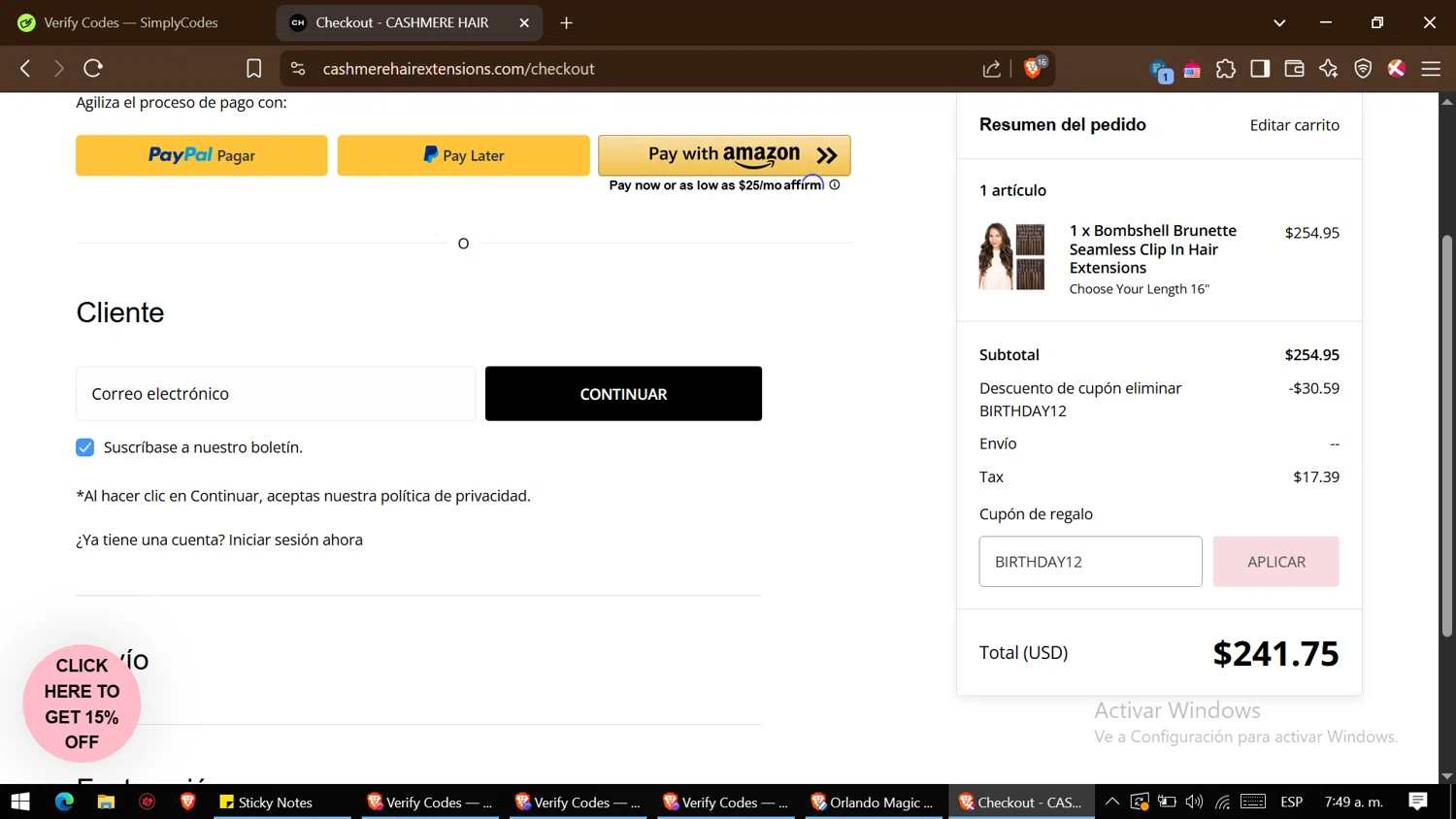Screen dimensions: 1456x819
Task: Click the coupon code input field
Action: tap(1090, 561)
